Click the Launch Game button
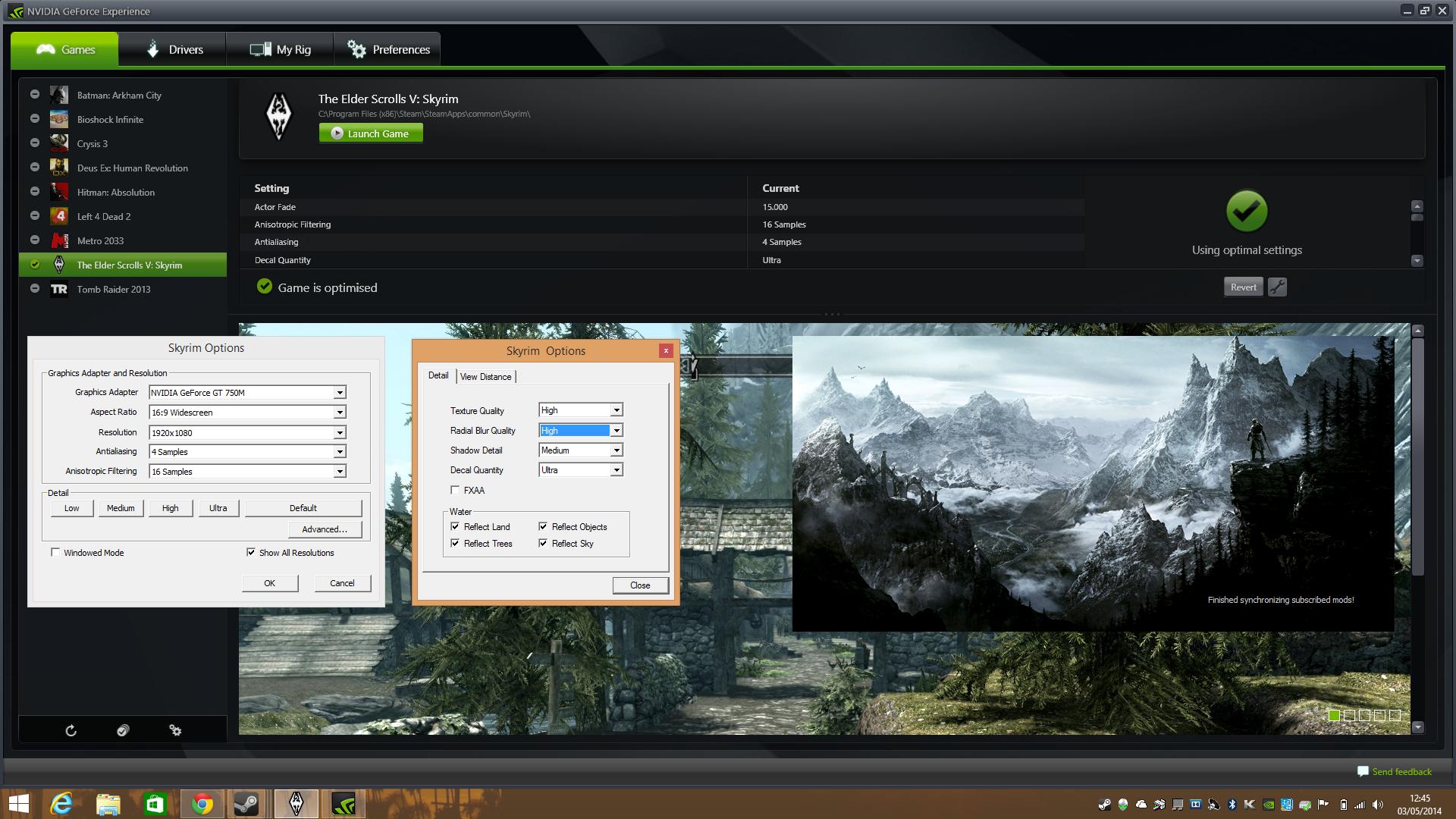Viewport: 1456px width, 819px height. 371,133
